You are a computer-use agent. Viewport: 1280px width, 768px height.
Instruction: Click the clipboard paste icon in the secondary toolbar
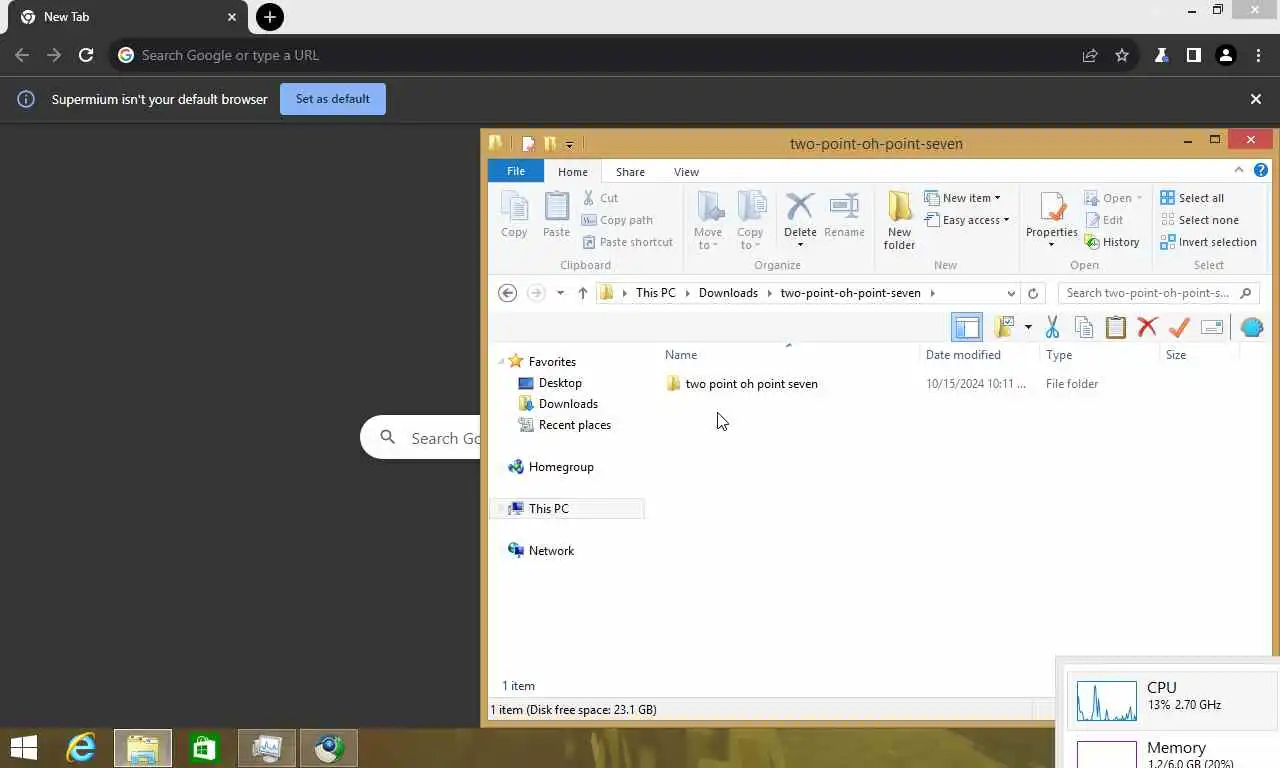(x=1116, y=327)
